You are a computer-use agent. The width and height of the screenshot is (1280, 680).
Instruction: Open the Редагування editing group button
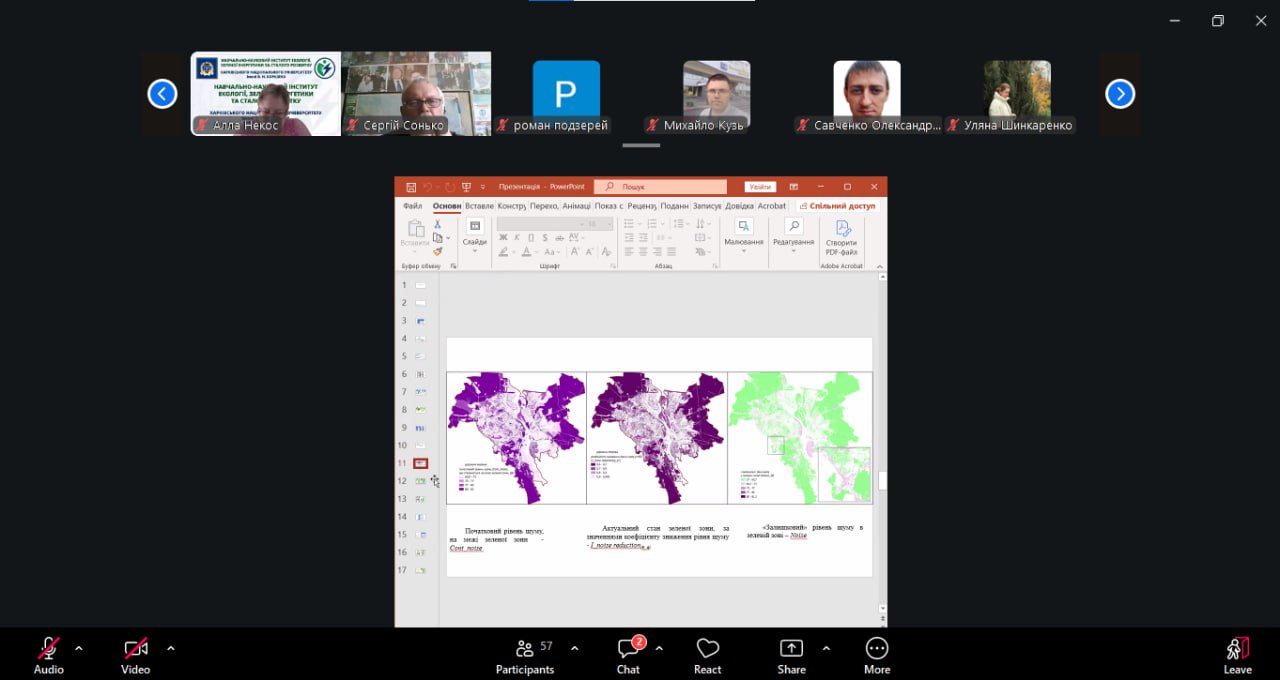[x=793, y=234]
